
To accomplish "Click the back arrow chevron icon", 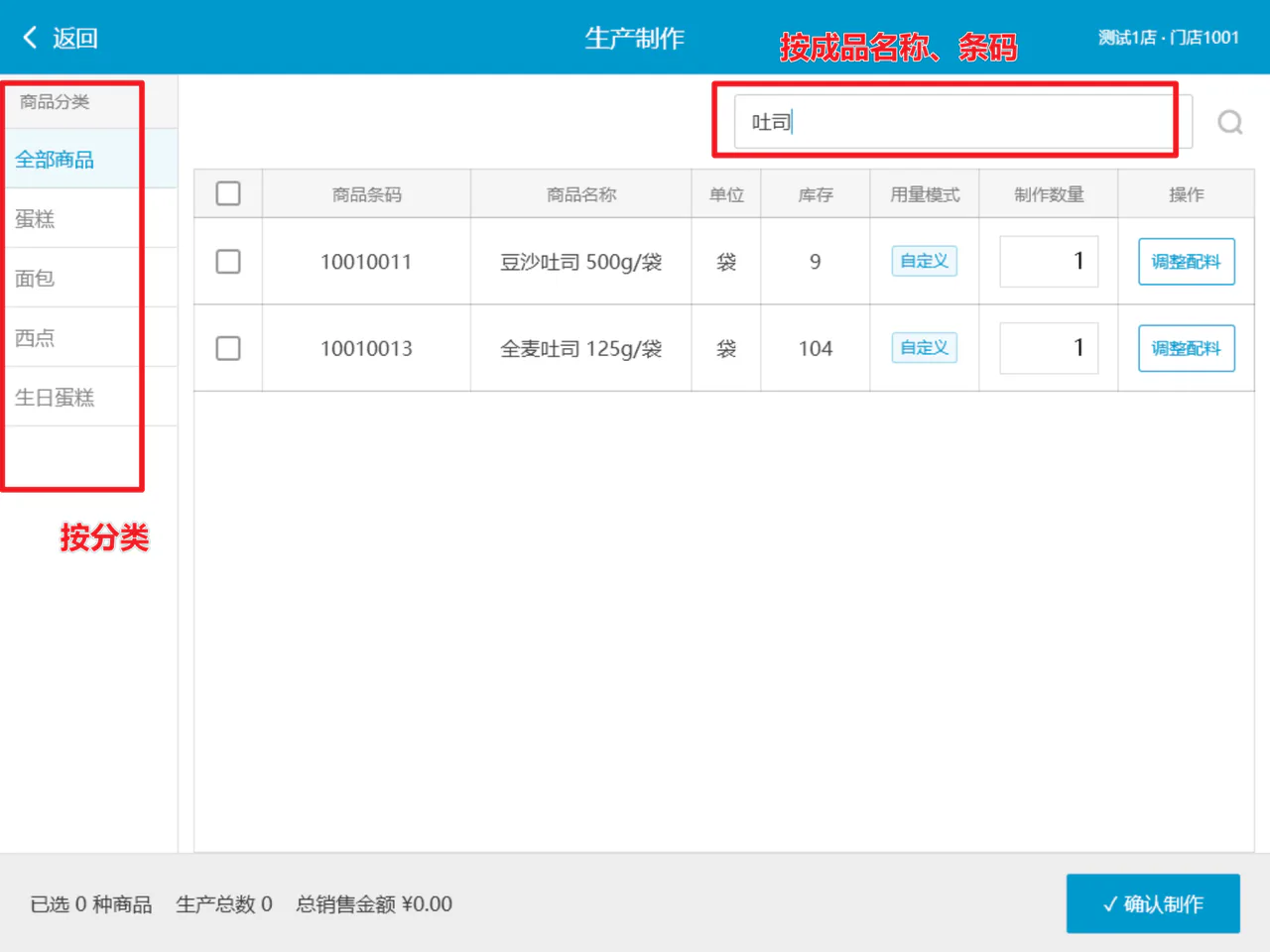I will (x=30, y=38).
